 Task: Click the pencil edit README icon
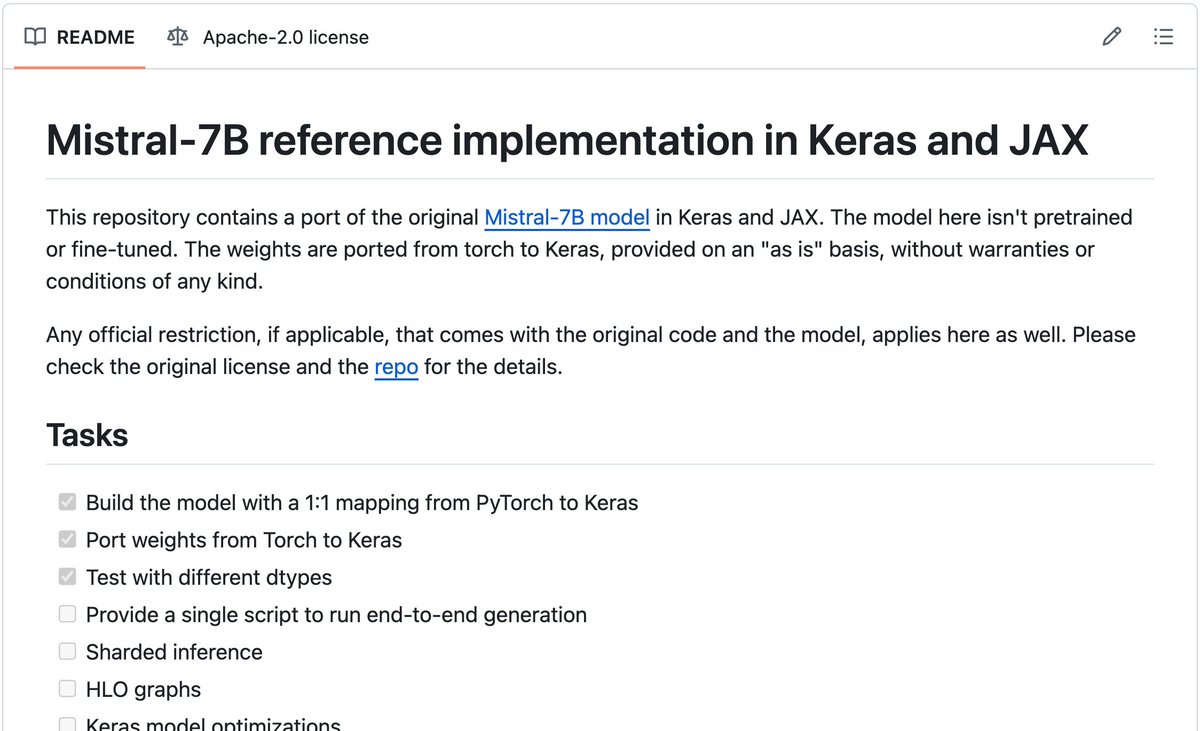[x=1111, y=37]
